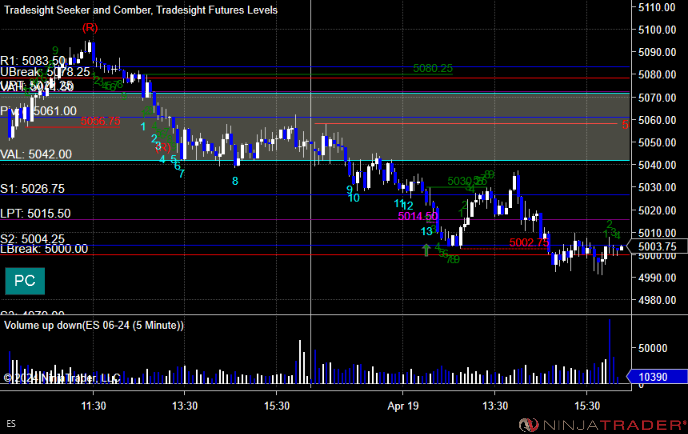Click the cyan countdown number 13
This screenshot has height=434, width=688.
click(x=426, y=231)
